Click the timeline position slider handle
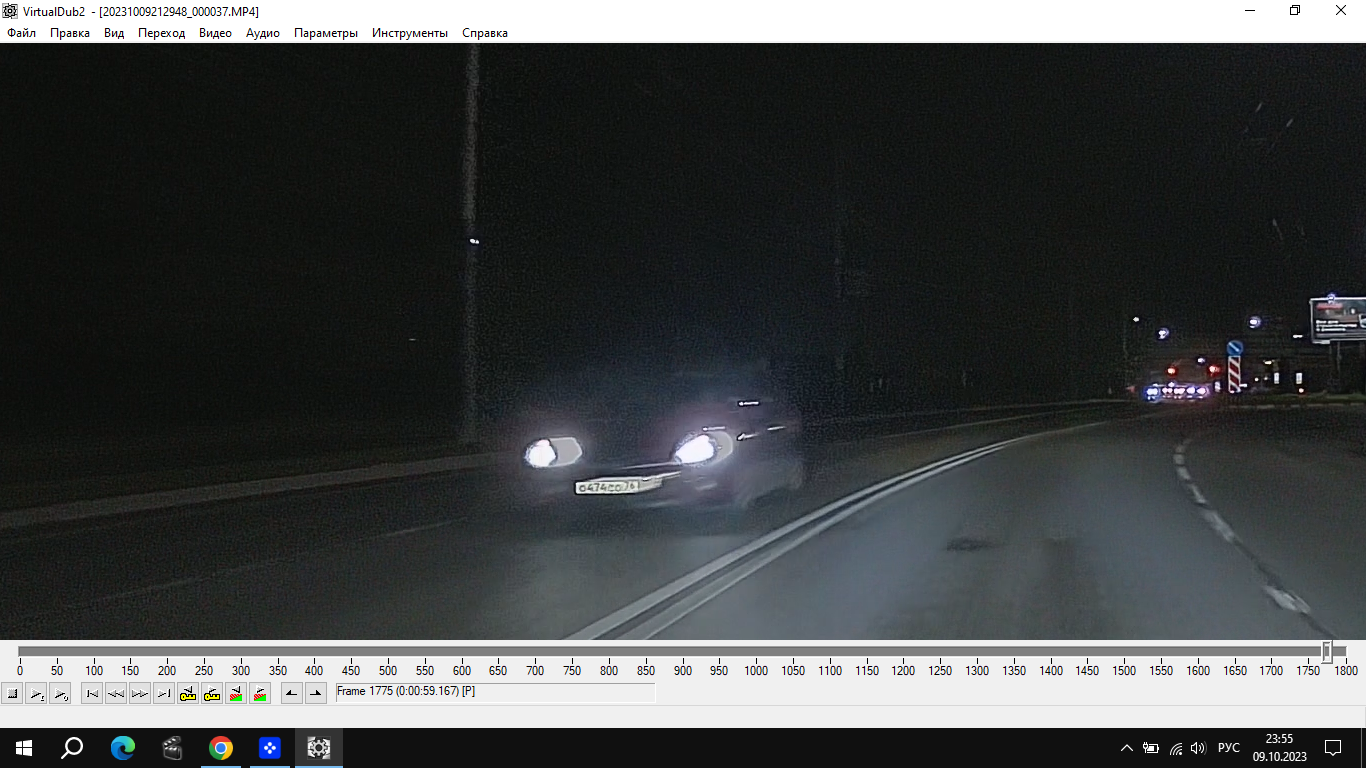The width and height of the screenshot is (1366, 768). click(x=1327, y=652)
